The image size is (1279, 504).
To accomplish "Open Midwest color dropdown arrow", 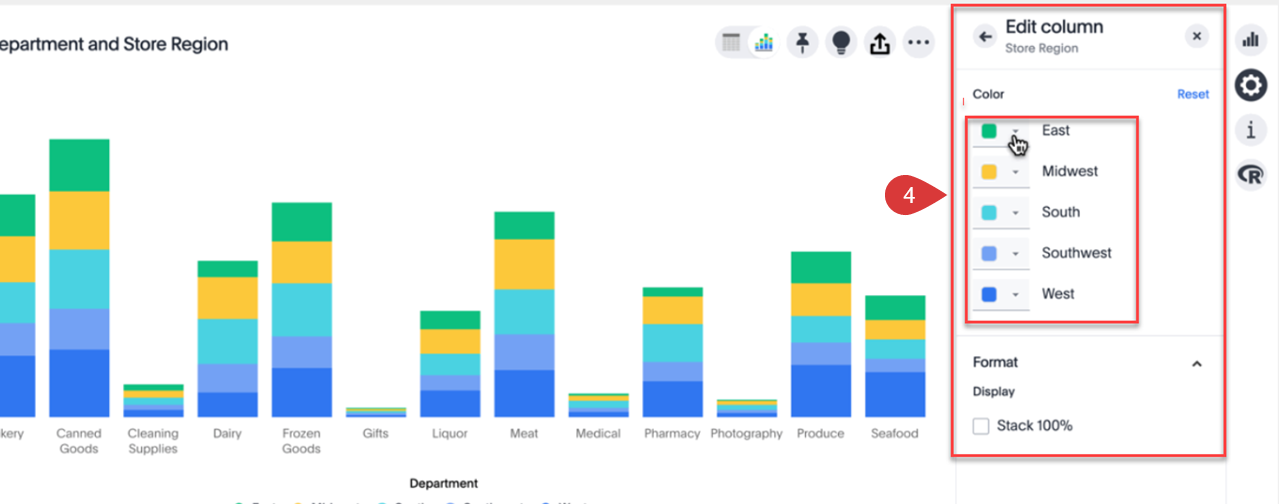I will [1016, 172].
